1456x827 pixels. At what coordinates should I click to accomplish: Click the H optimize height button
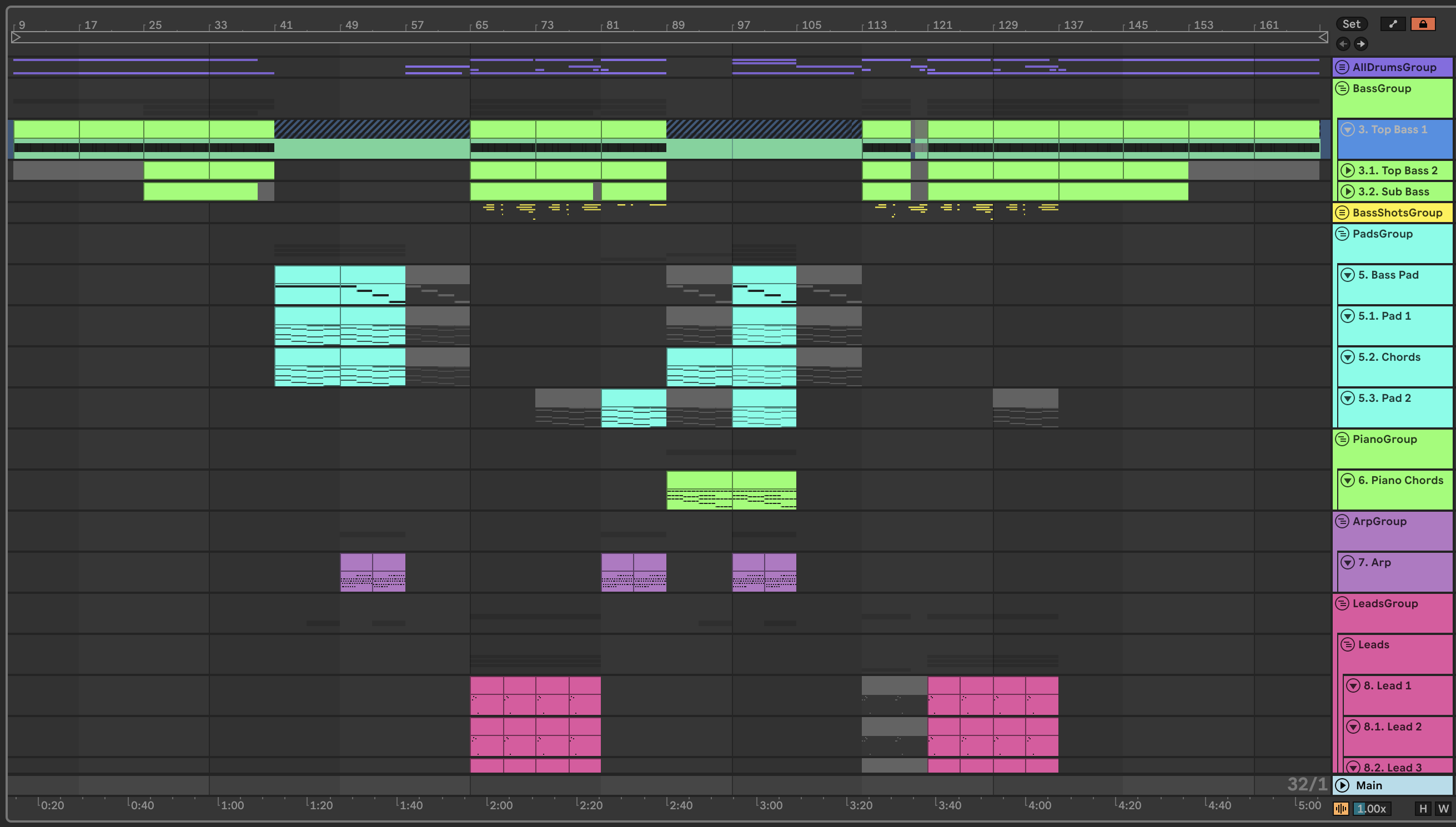(x=1423, y=808)
